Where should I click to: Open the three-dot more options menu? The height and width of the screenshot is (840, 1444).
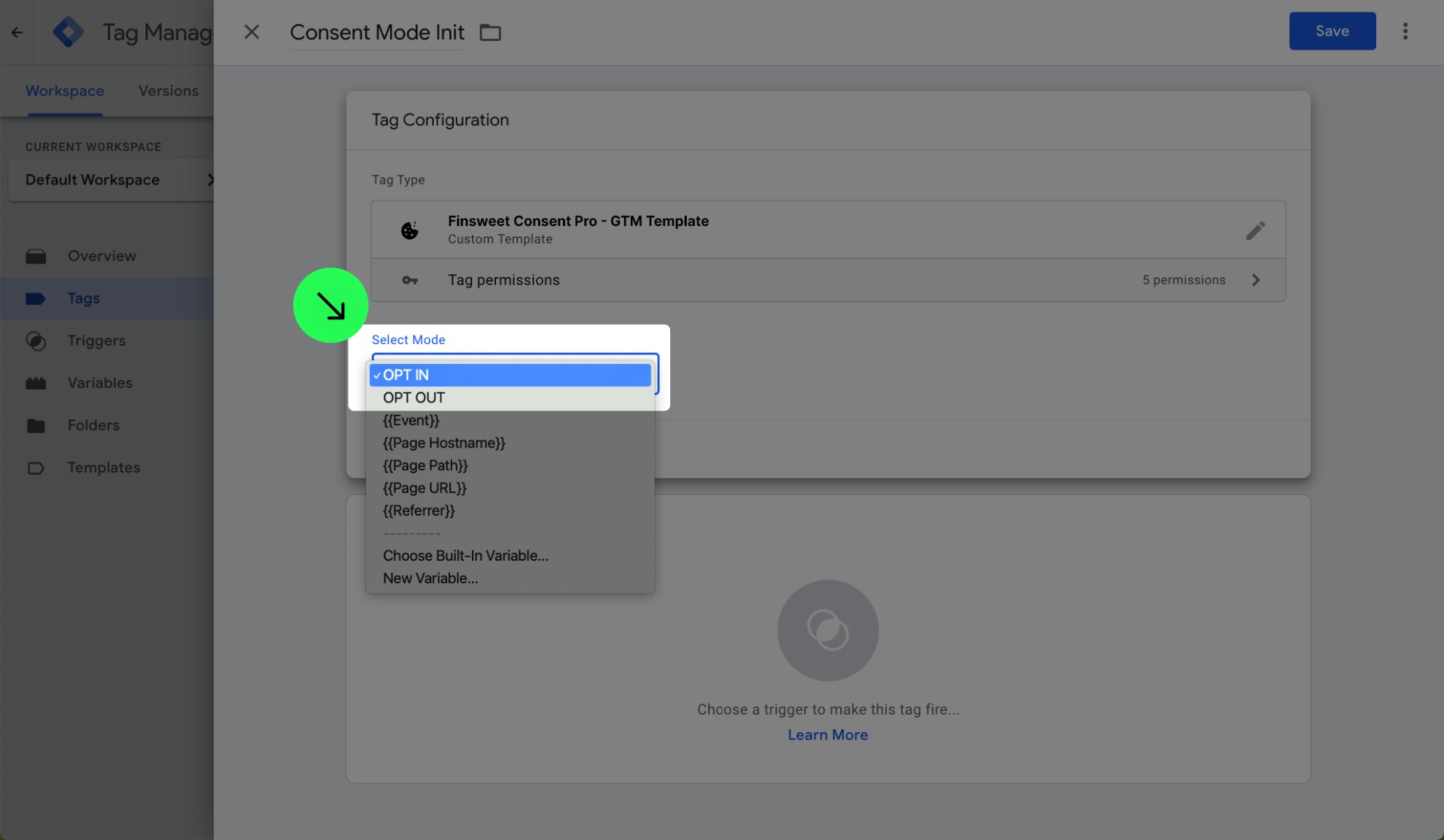(1405, 31)
